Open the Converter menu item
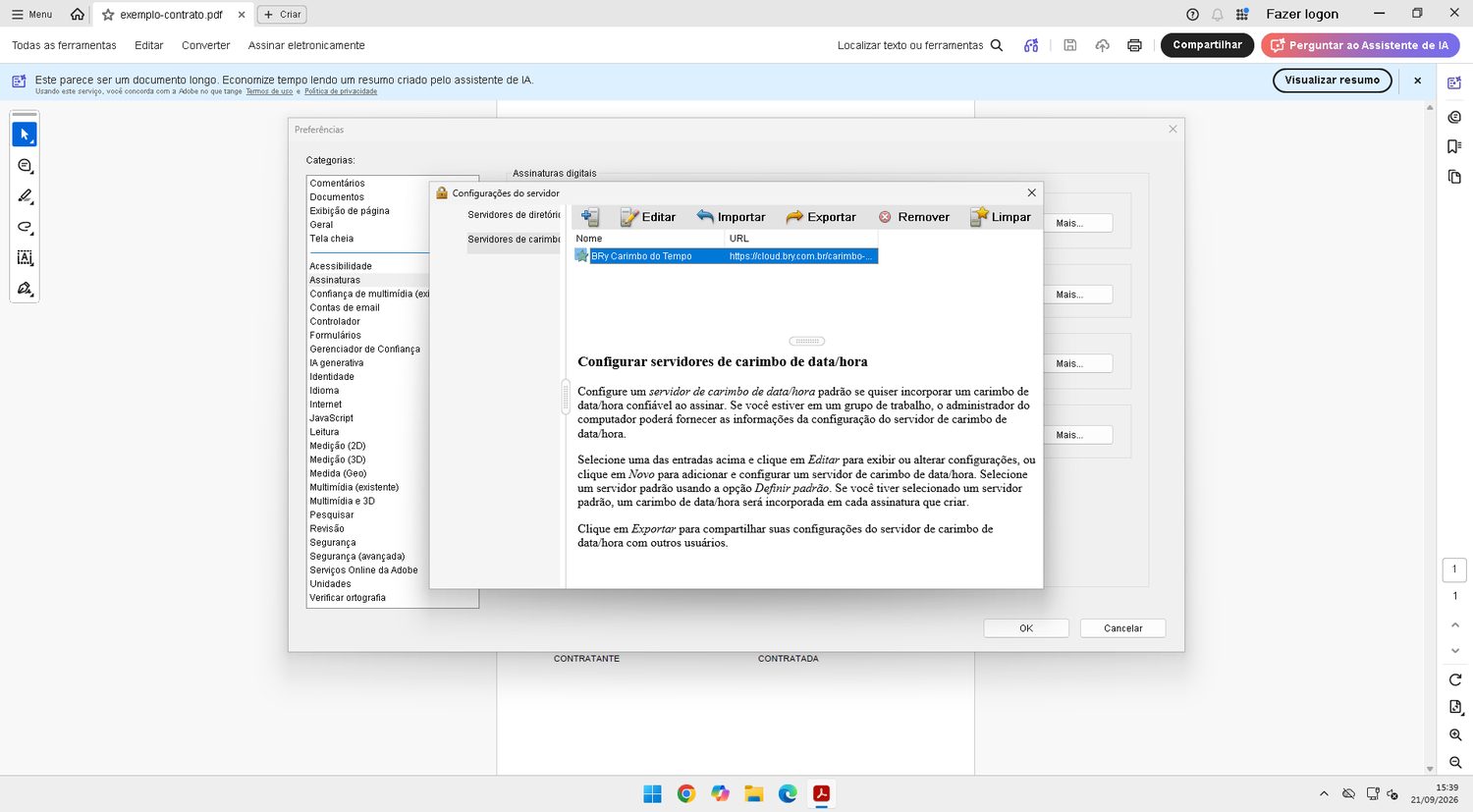The width and height of the screenshot is (1473, 812). [205, 45]
